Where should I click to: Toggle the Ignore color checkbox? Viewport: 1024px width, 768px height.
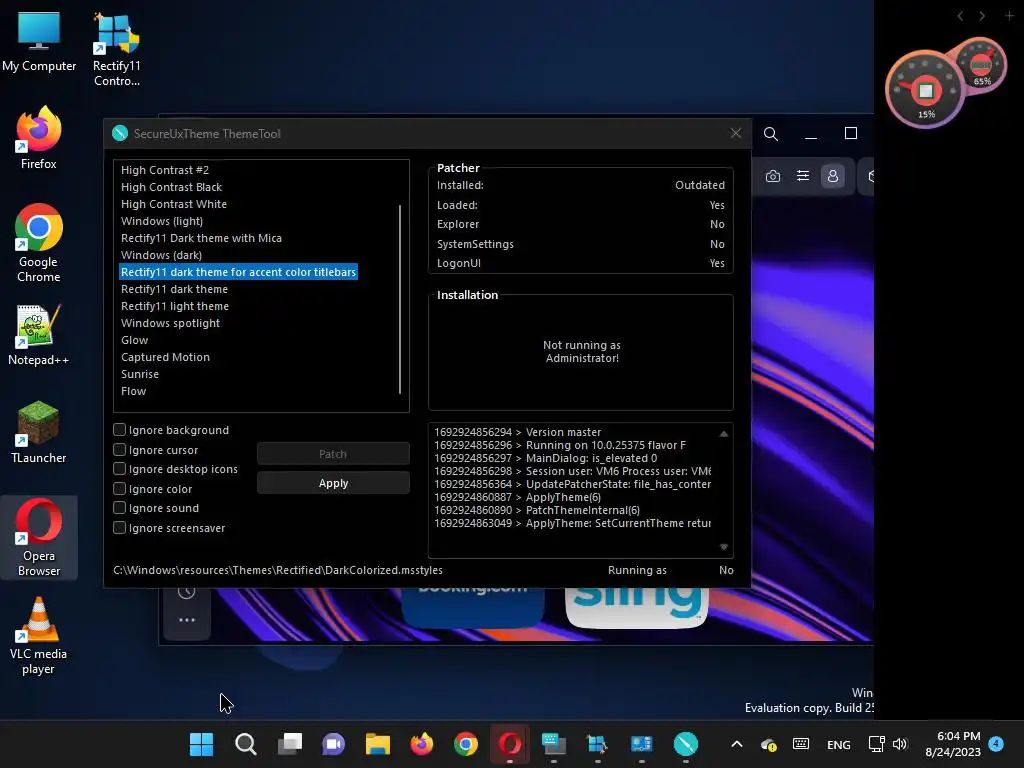(120, 488)
